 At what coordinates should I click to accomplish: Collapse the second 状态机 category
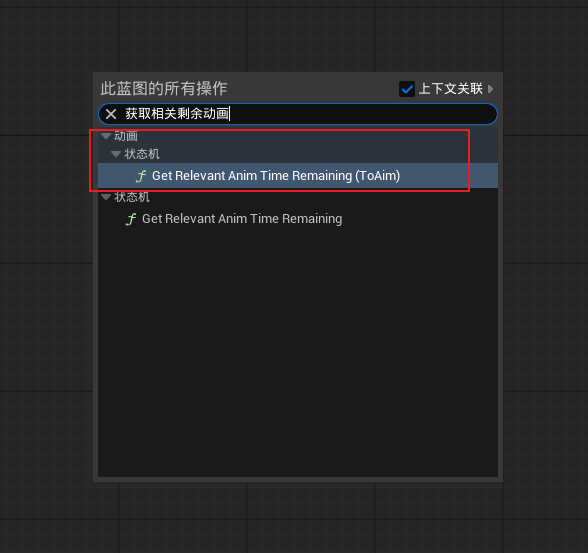click(x=106, y=197)
